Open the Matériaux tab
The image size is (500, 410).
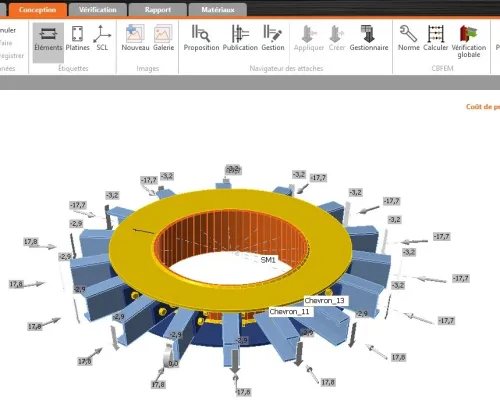point(218,10)
